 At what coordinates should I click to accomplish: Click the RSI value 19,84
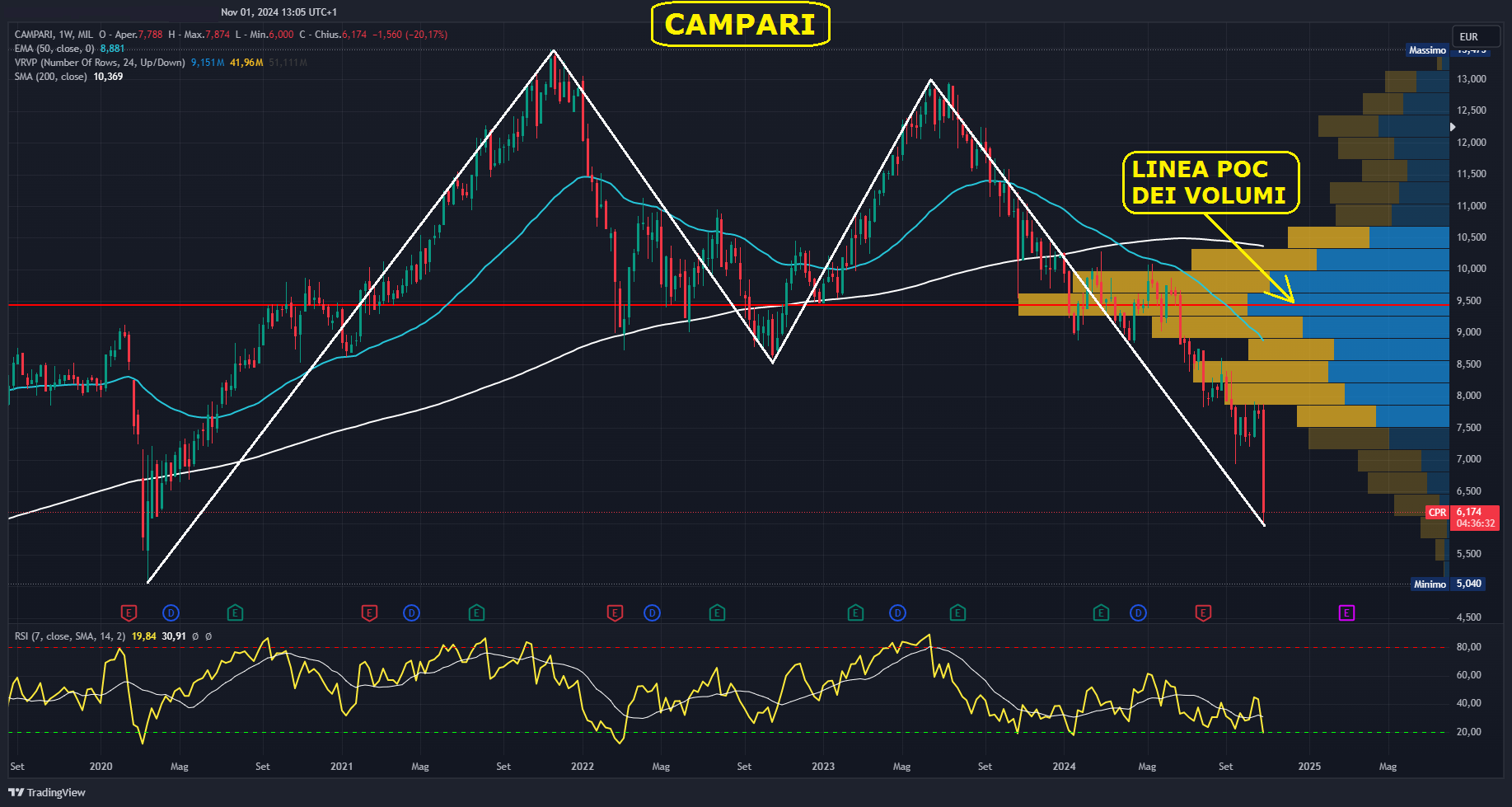tap(144, 636)
